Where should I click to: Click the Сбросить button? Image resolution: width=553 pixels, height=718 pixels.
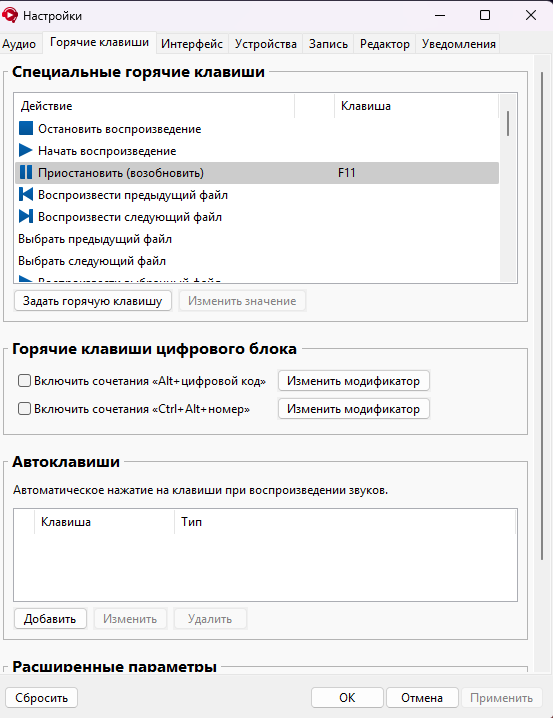(42, 698)
